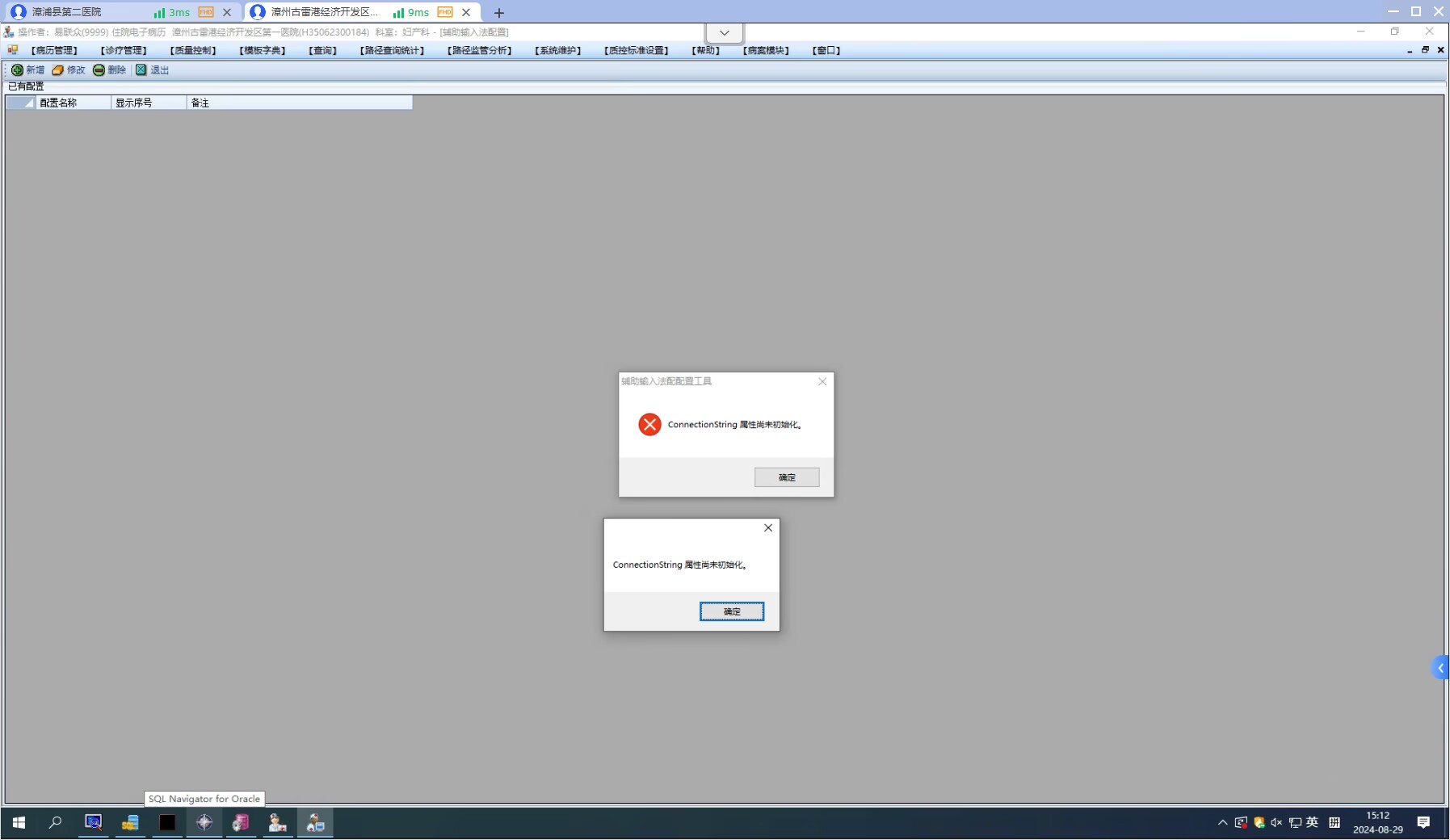
Task: Click the network tray icon
Action: click(x=1295, y=822)
